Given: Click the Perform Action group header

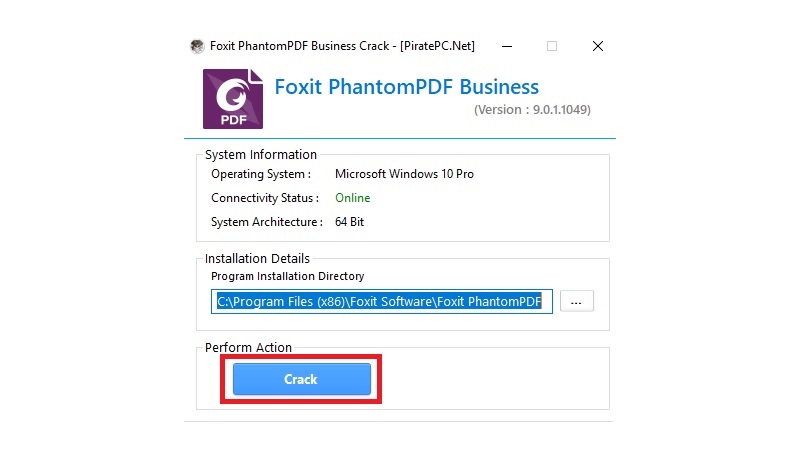Looking at the screenshot, I should pos(248,348).
